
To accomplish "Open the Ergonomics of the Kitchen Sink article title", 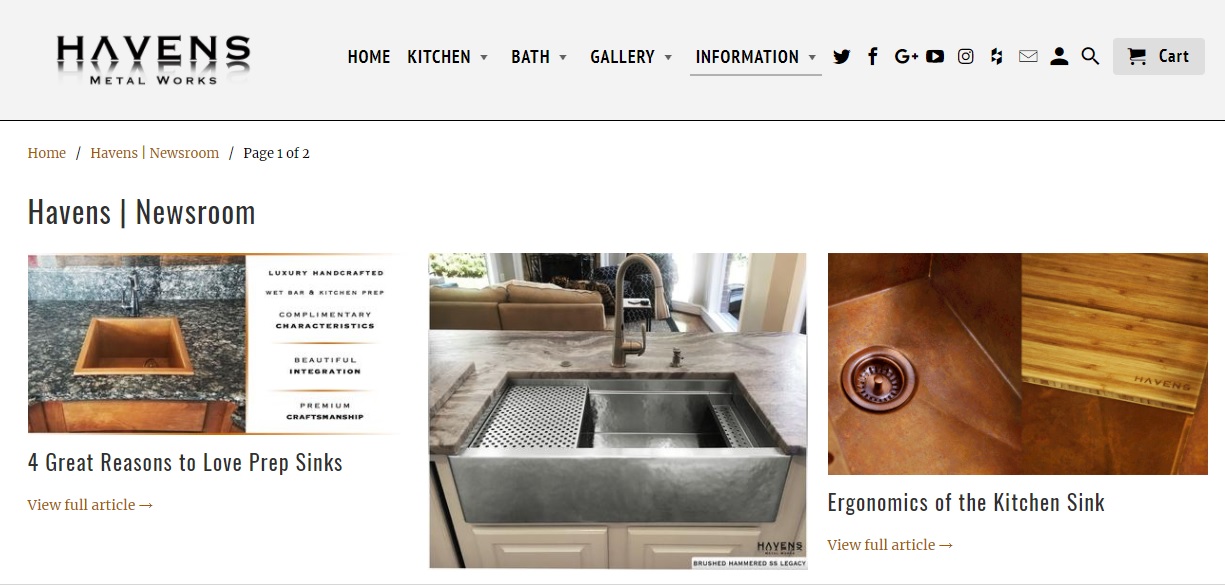I will coord(966,502).
